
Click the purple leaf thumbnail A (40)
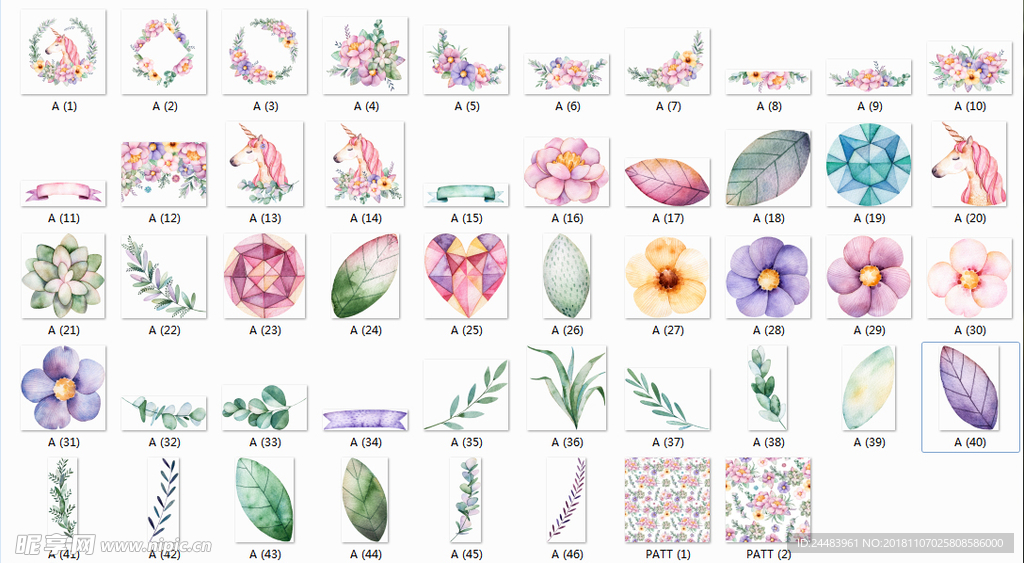coord(968,388)
